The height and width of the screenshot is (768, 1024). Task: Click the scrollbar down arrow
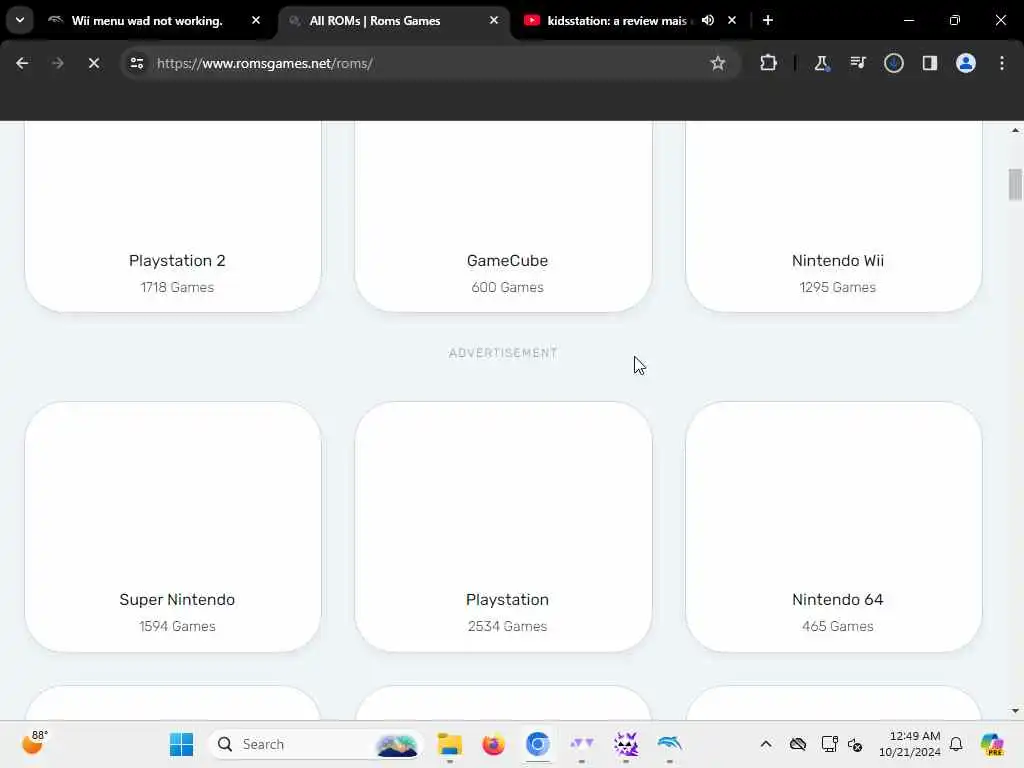(x=1015, y=711)
